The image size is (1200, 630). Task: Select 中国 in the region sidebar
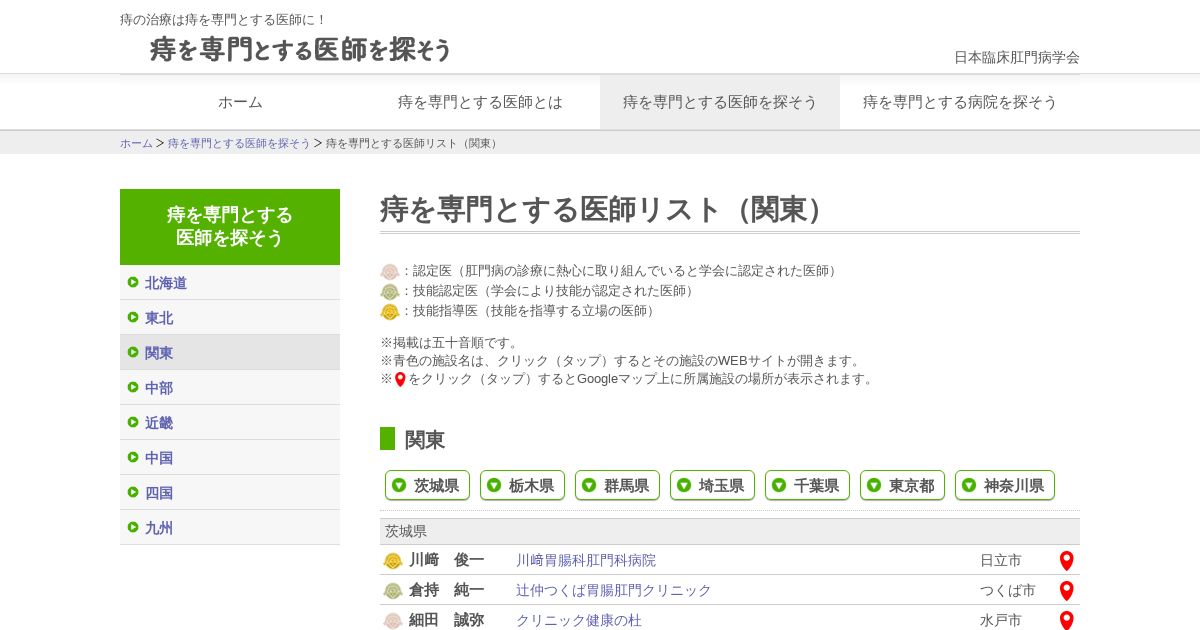(230, 457)
